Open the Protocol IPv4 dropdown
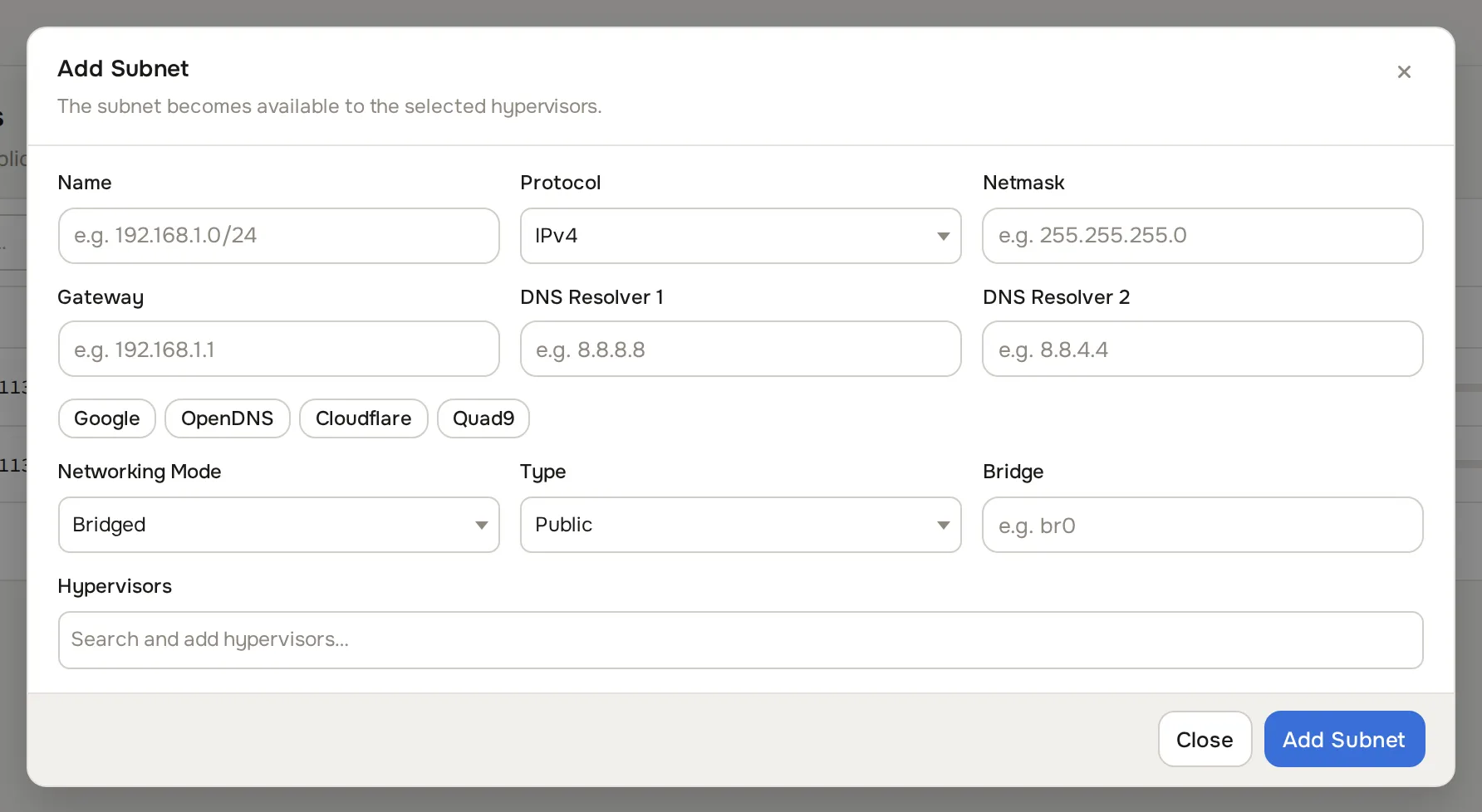 tap(741, 236)
